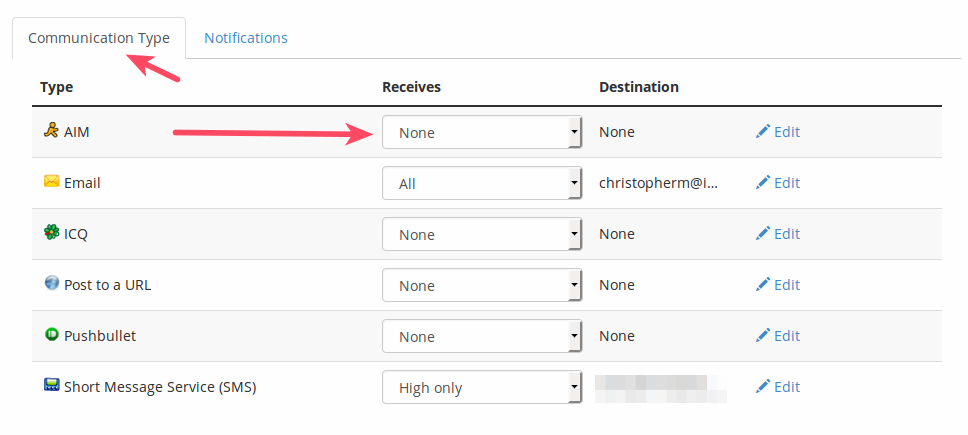Click the Email envelope icon
Screen dimensions: 968x435
click(x=52, y=182)
